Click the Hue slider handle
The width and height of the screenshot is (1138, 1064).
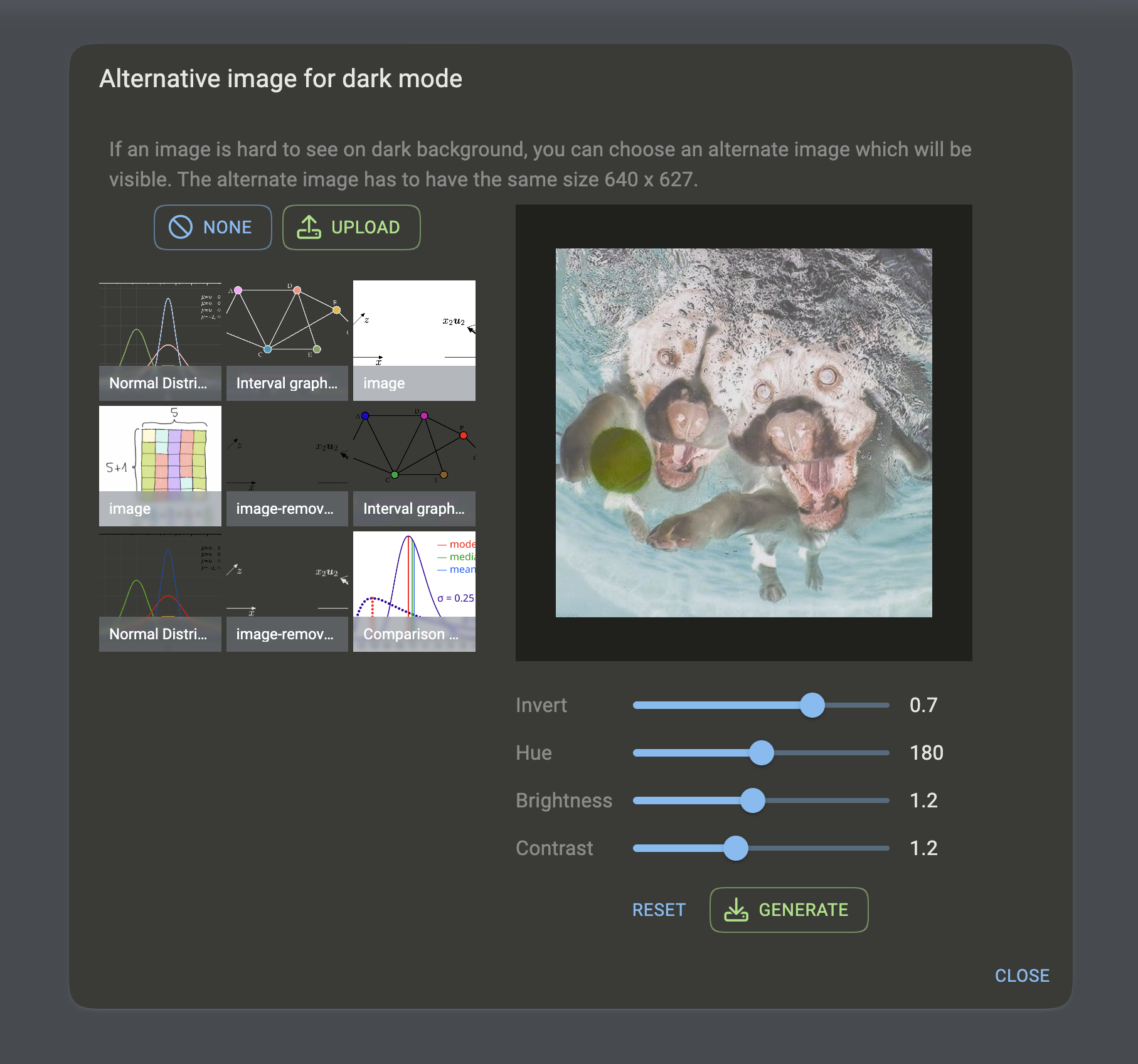click(761, 753)
